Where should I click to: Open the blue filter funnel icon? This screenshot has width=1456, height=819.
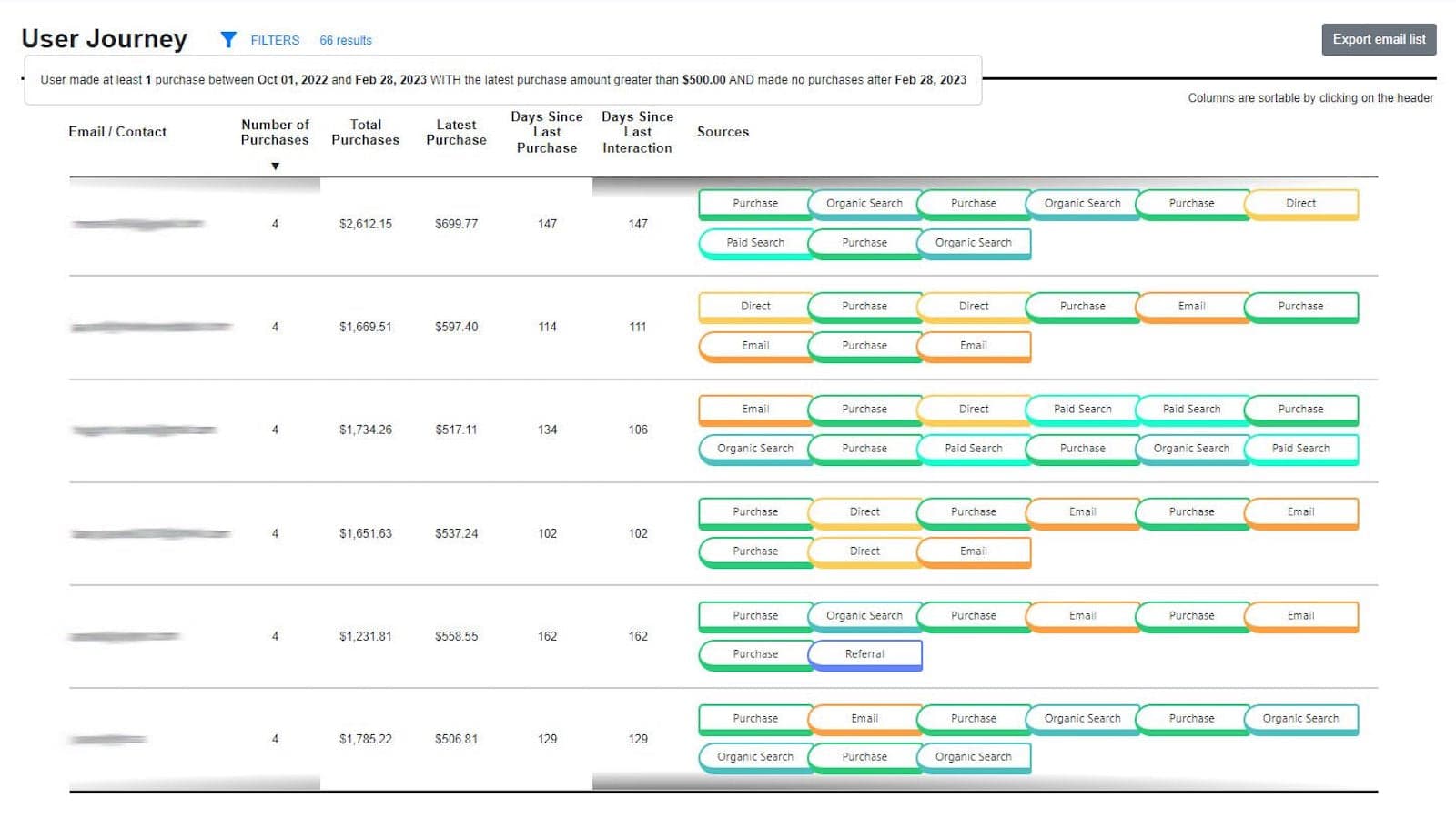coord(227,39)
